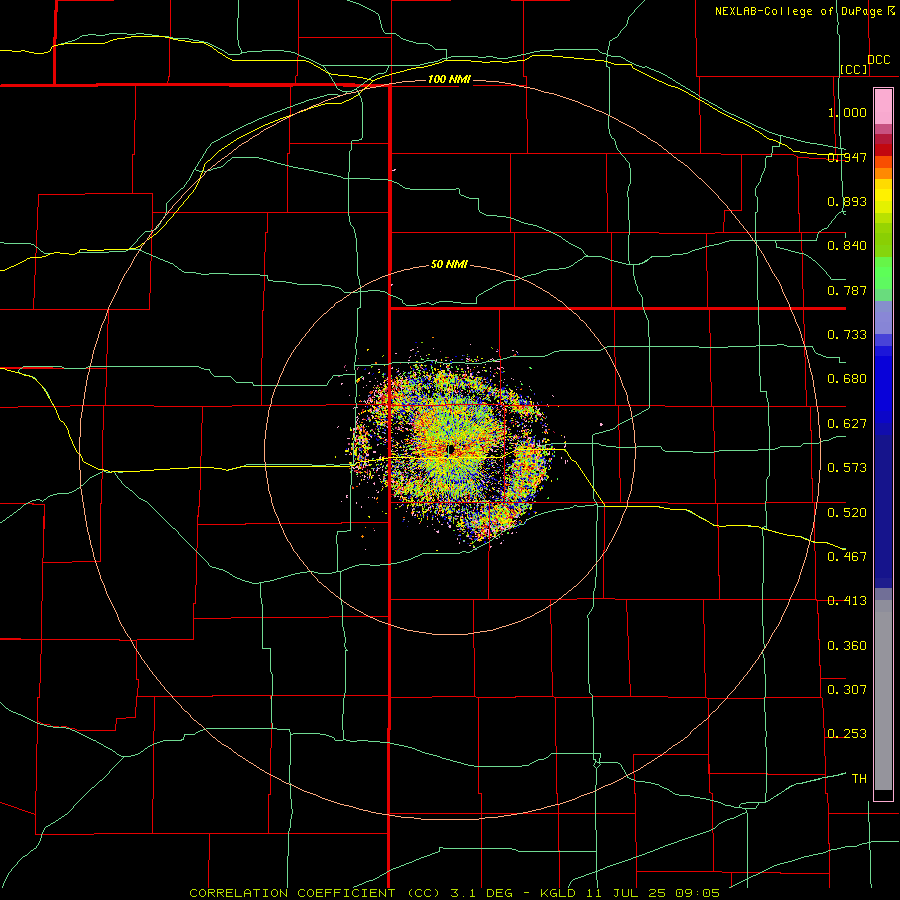Select the 0.893 scale value label

tap(847, 201)
